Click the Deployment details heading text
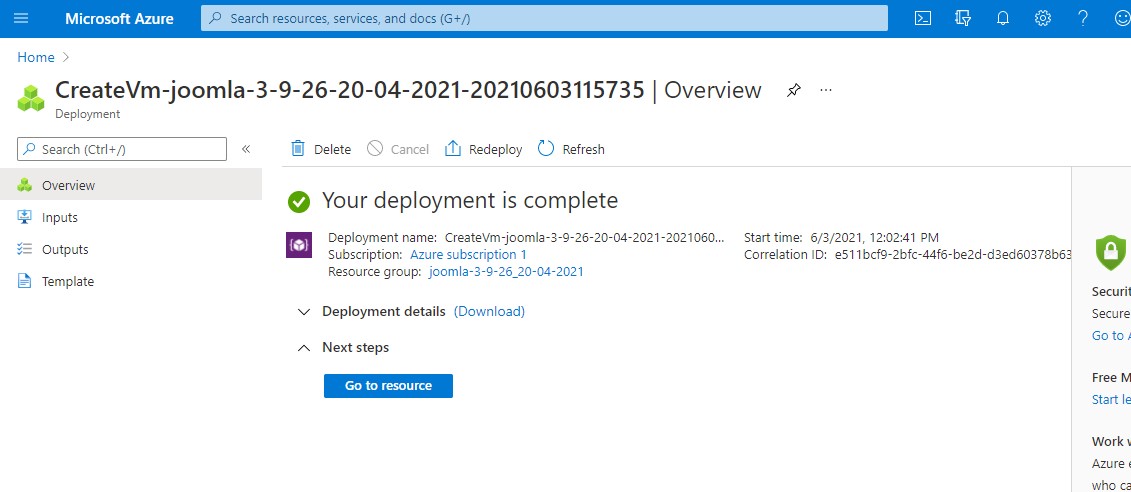The image size is (1131, 492). pyautogui.click(x=384, y=312)
